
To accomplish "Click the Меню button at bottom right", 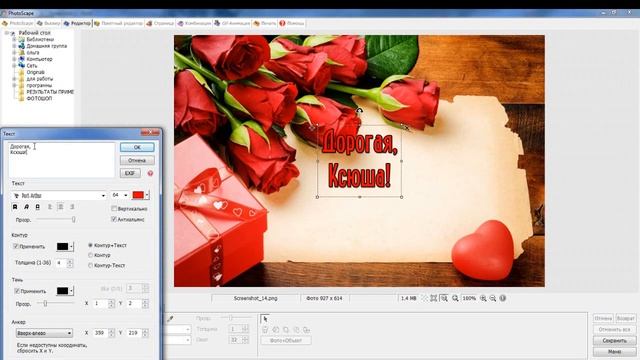I will [x=614, y=351].
